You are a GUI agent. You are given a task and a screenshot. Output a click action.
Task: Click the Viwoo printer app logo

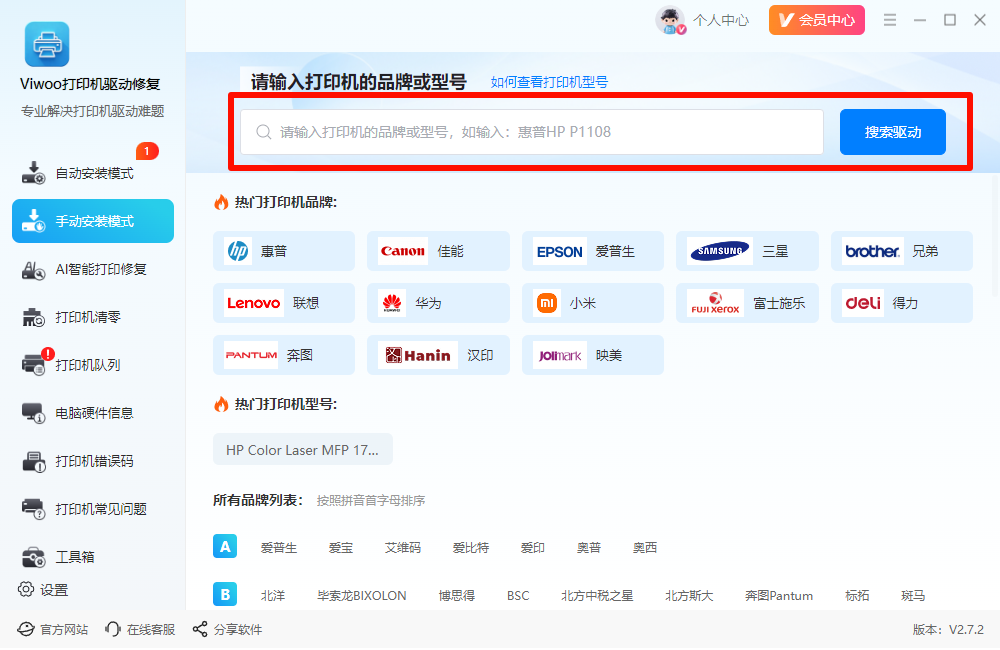47,44
